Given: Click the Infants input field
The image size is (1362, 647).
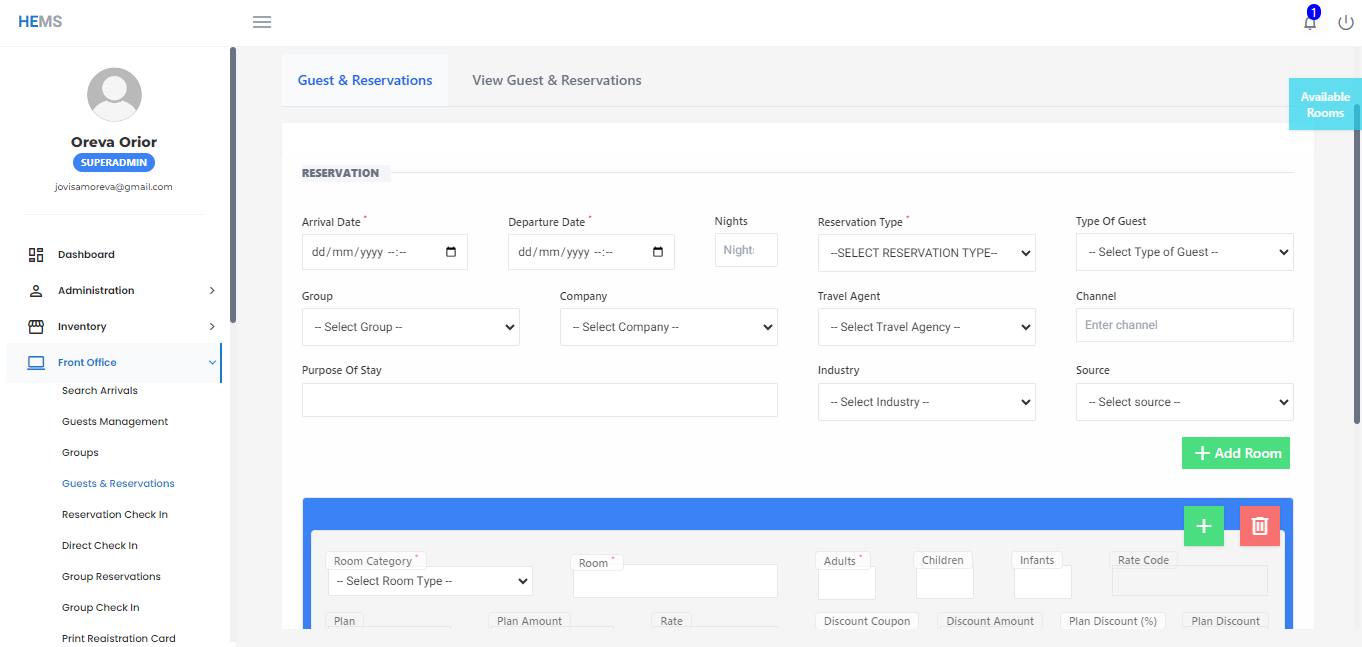Looking at the screenshot, I should (1043, 582).
